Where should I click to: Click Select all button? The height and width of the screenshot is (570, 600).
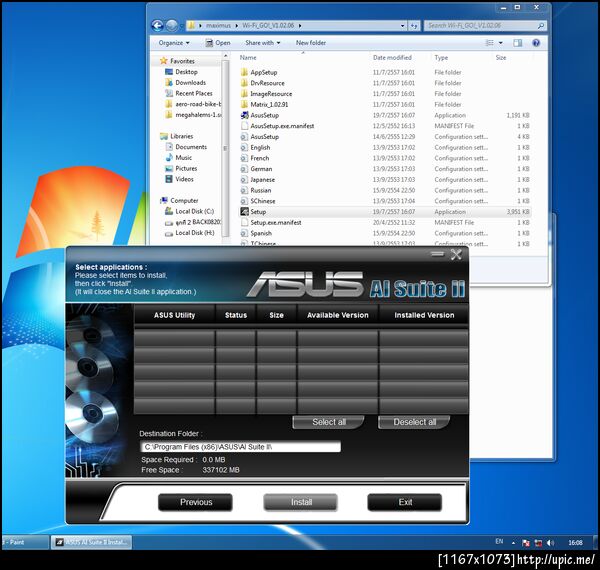tap(328, 422)
